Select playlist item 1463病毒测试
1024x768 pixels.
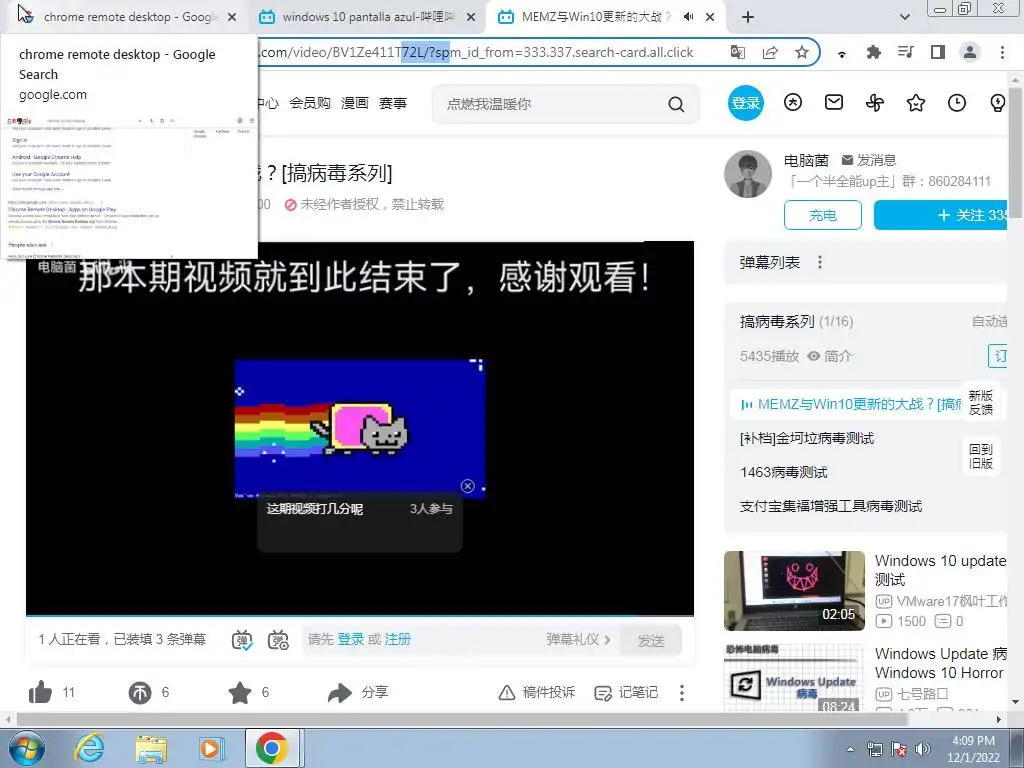click(x=784, y=472)
